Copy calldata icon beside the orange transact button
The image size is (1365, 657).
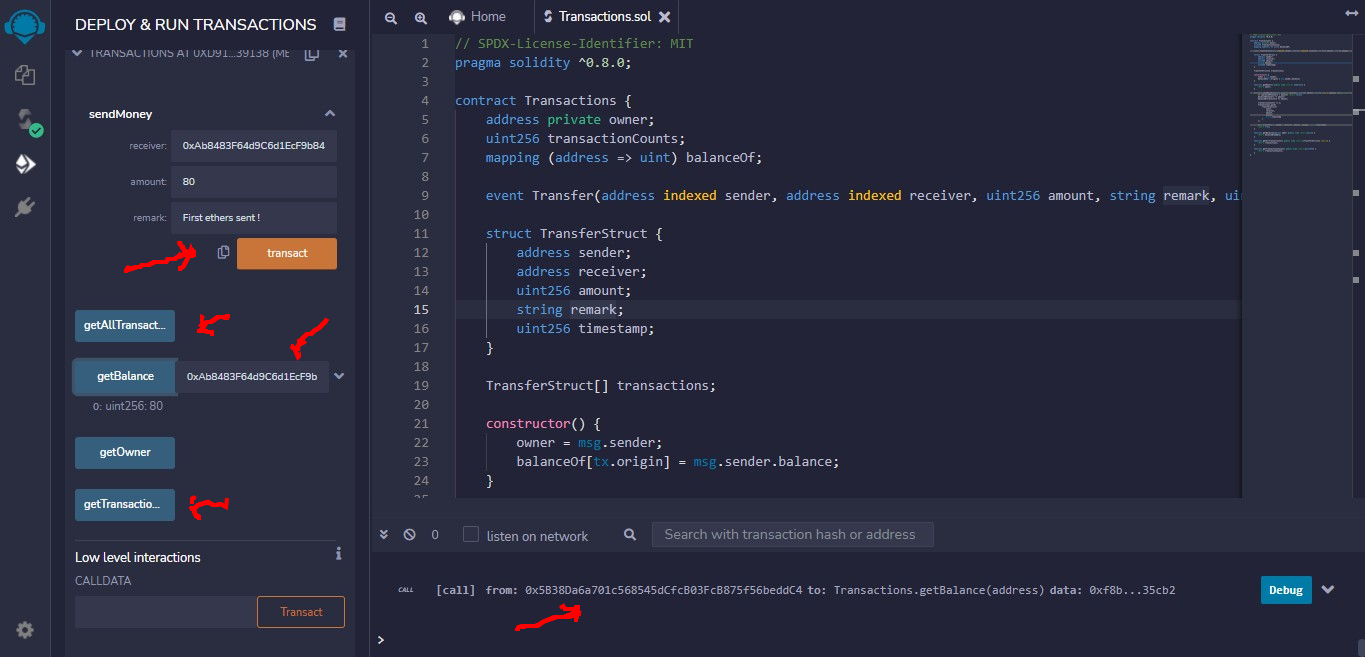click(224, 253)
